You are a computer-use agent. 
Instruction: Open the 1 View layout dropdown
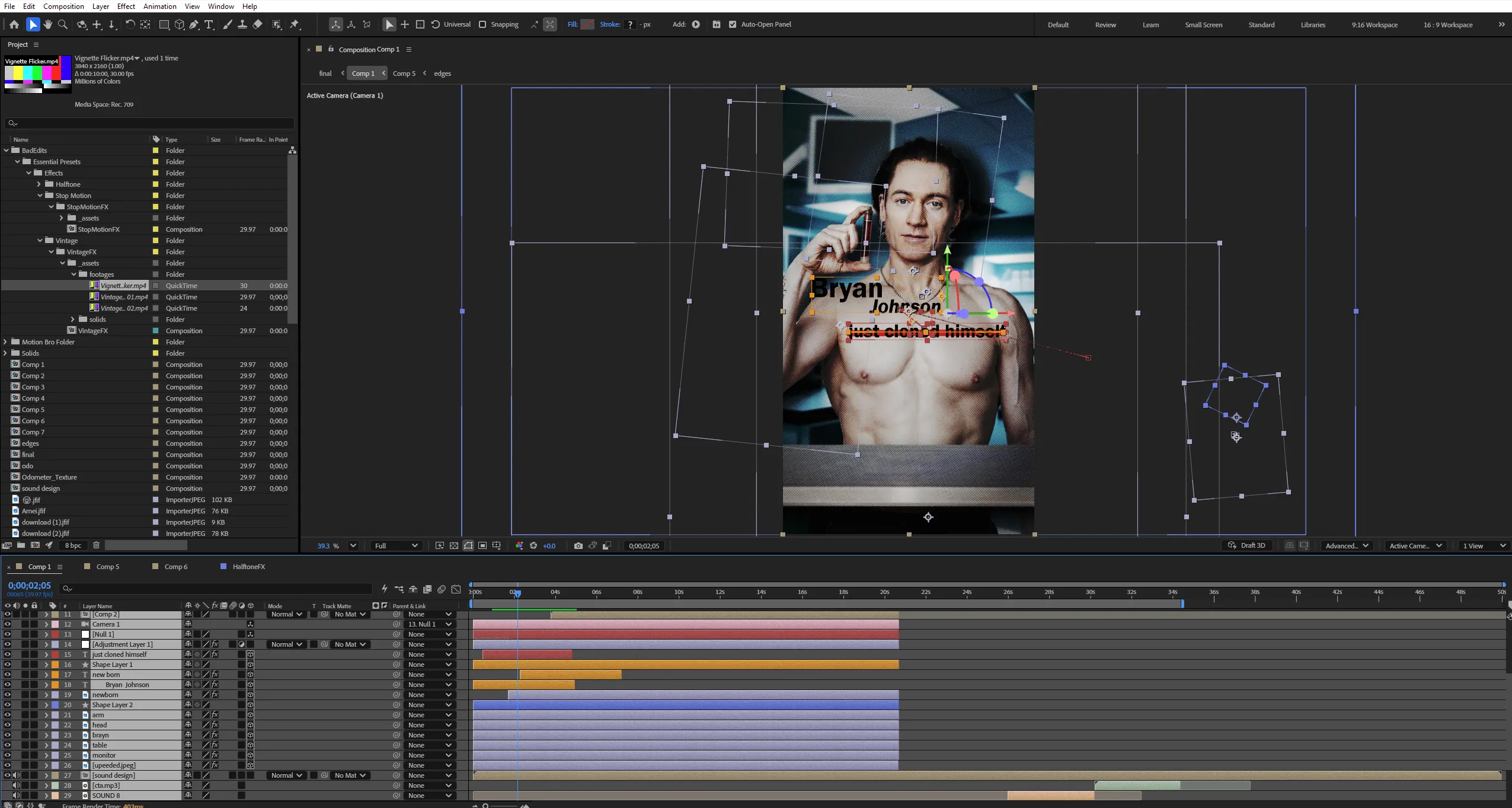tap(1484, 546)
